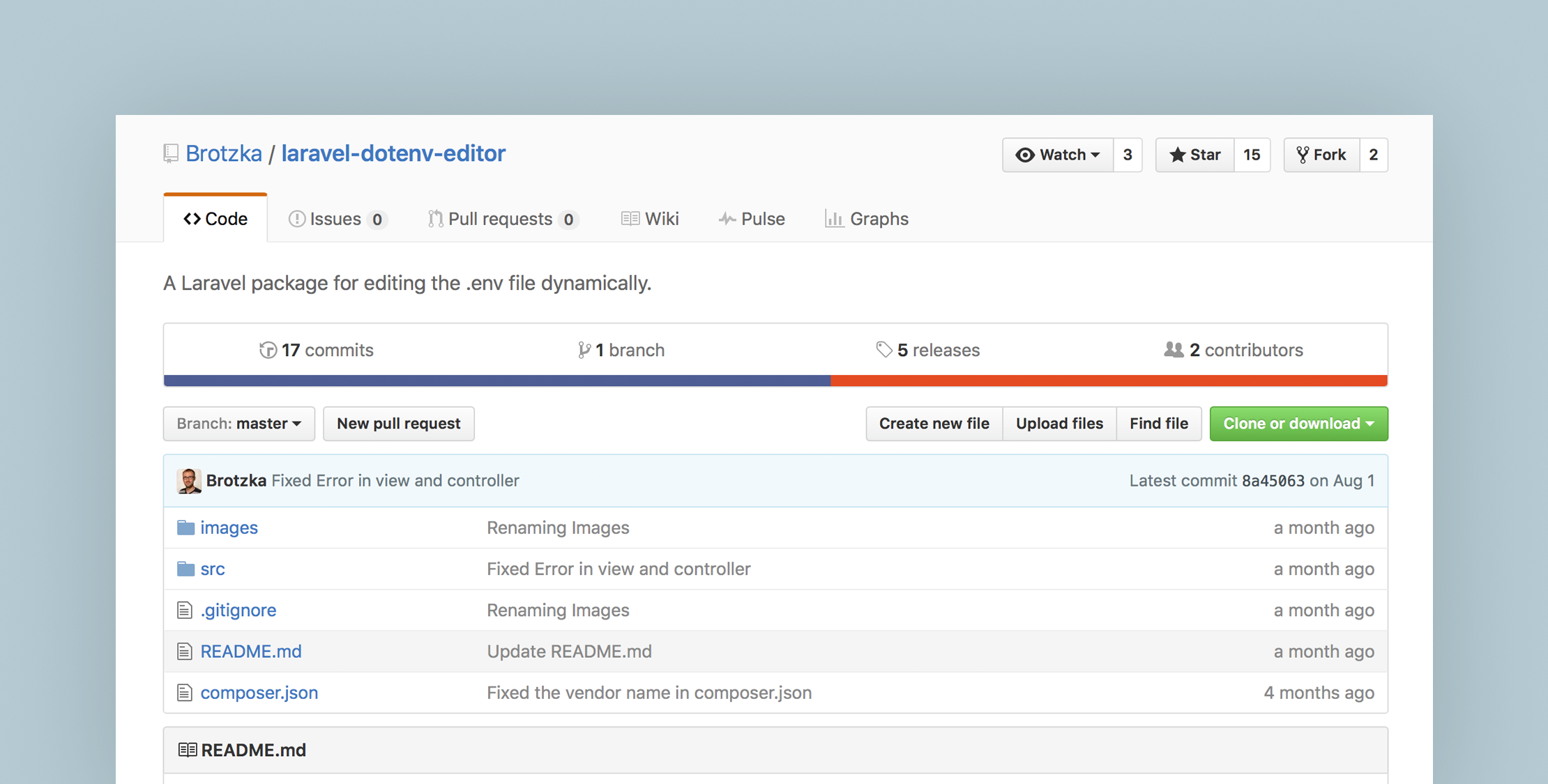This screenshot has width=1548, height=784.
Task: Click the New pull request button
Action: click(398, 423)
